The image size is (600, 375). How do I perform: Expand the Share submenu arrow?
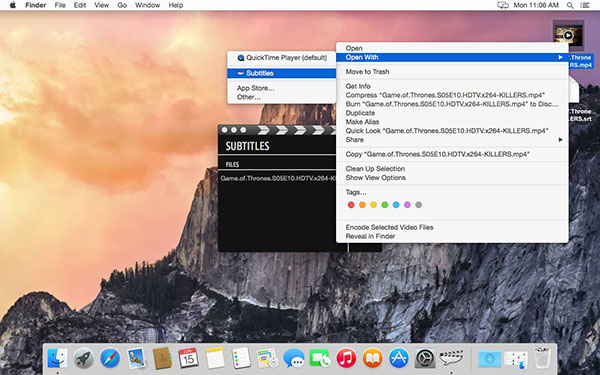(560, 140)
